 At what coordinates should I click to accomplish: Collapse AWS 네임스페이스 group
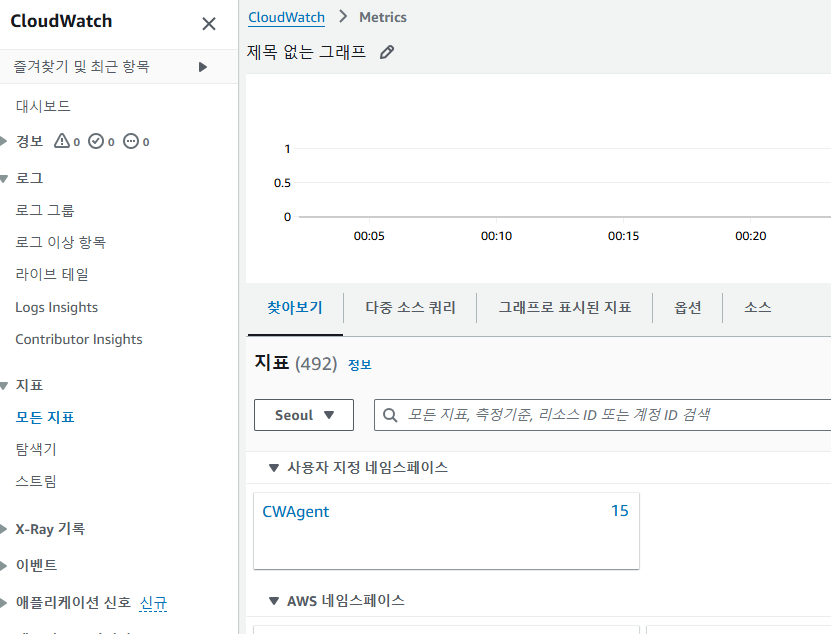[274, 601]
